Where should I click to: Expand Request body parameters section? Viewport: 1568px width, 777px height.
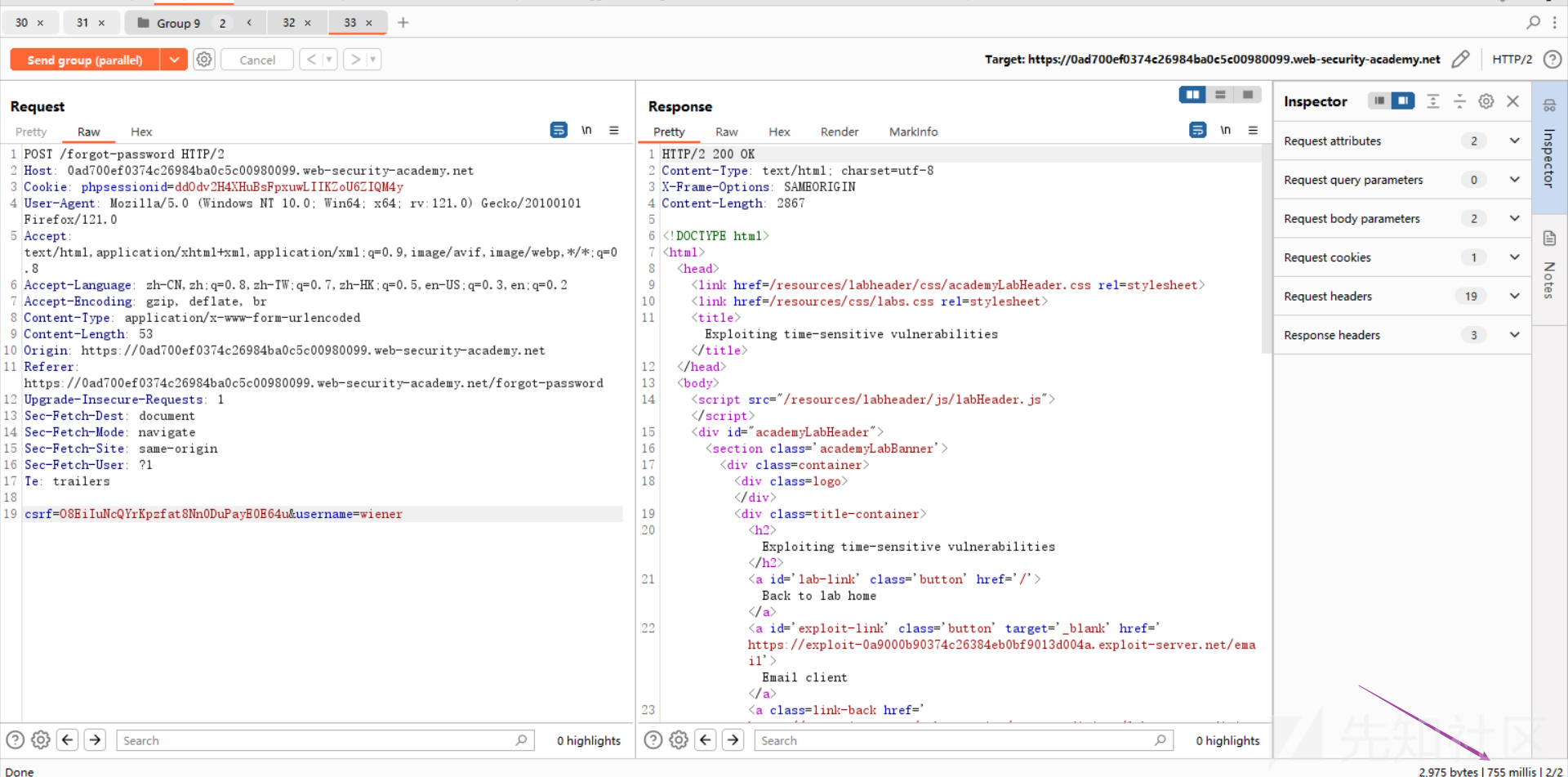(1402, 218)
